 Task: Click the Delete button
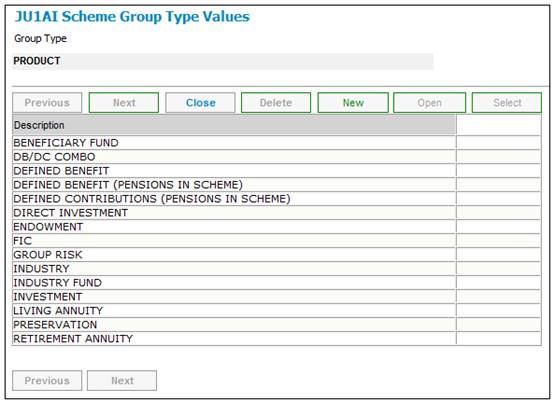276,103
